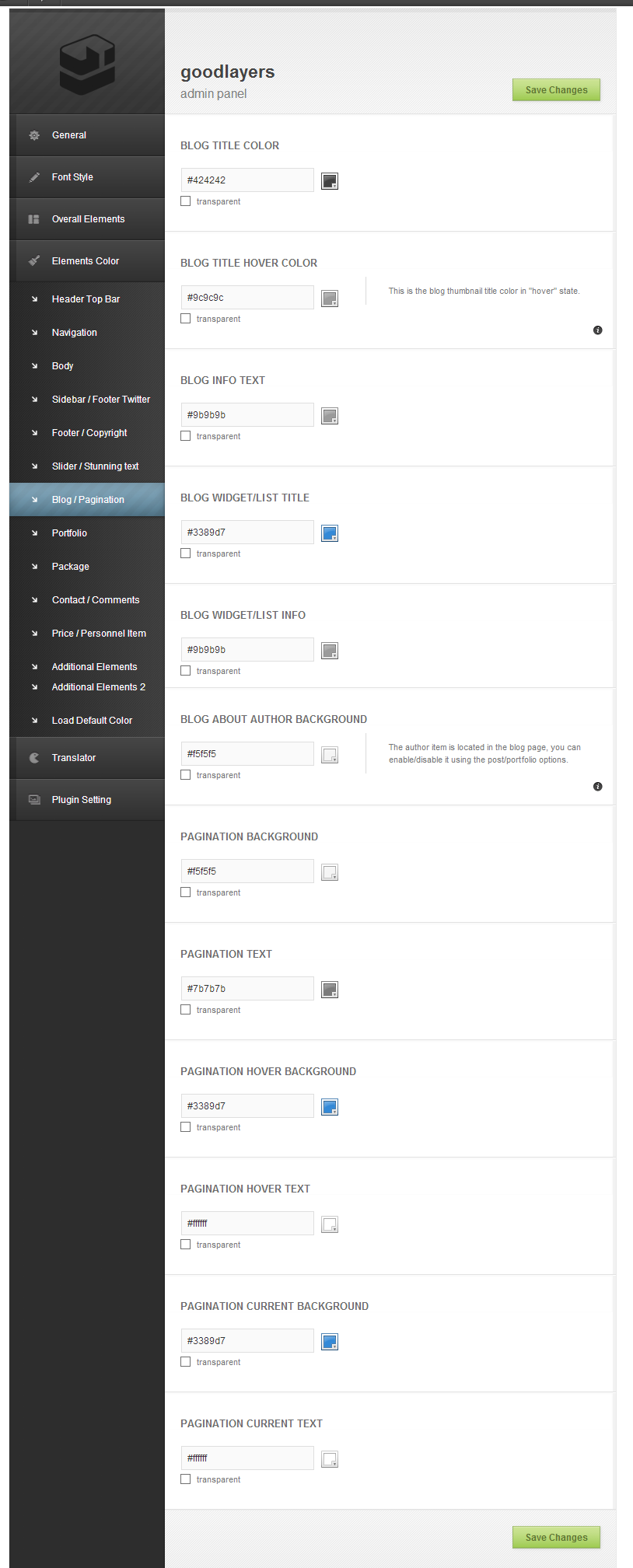Viewport: 633px width, 1568px height.
Task: Open the Font Style section
Action: click(x=87, y=177)
